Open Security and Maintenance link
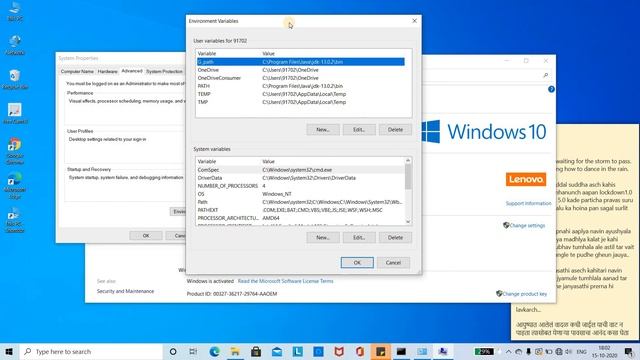The height and width of the screenshot is (360, 640). 125,291
